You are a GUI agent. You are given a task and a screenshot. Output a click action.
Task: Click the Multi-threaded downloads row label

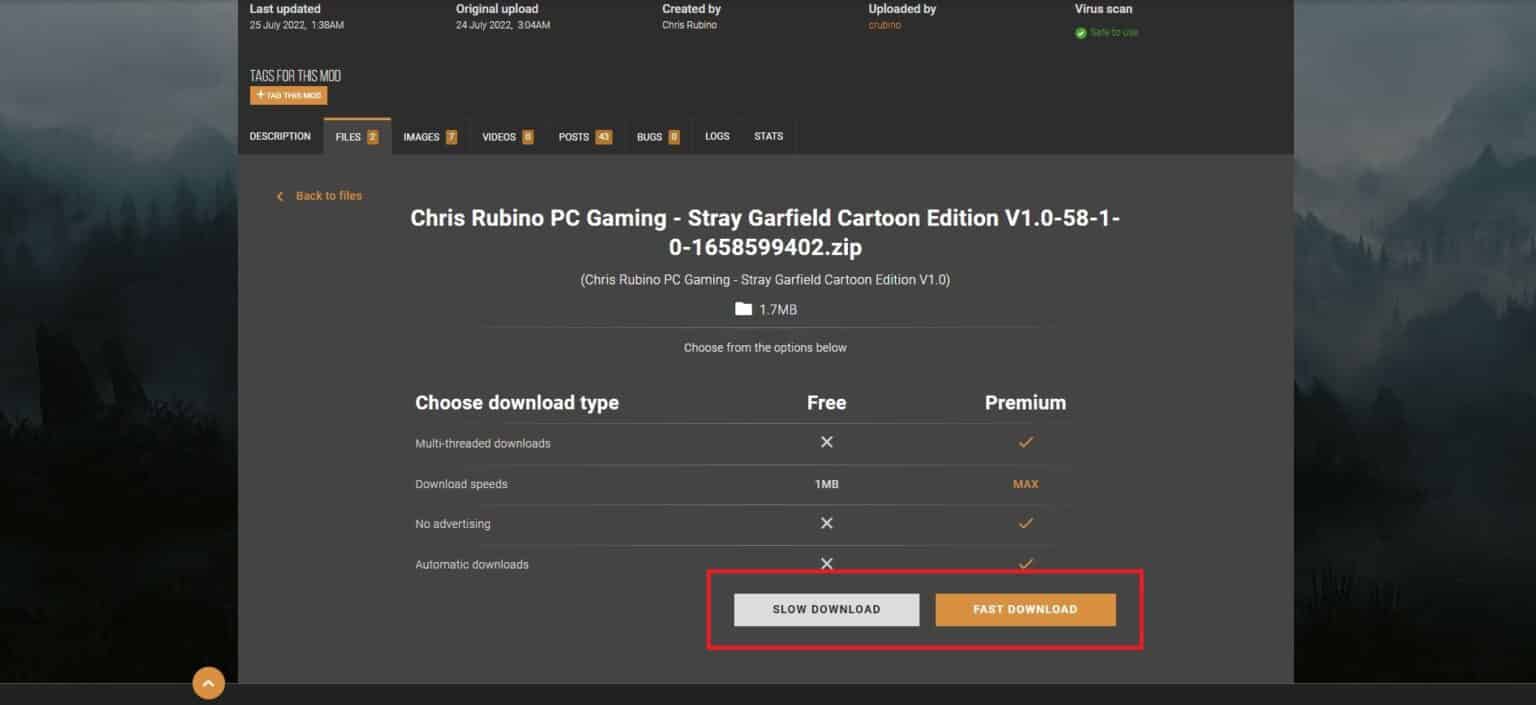point(483,444)
